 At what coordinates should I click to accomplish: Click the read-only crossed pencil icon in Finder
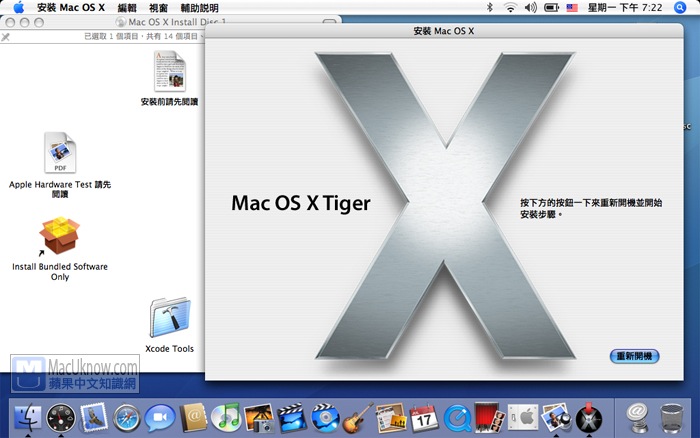pos(5,37)
